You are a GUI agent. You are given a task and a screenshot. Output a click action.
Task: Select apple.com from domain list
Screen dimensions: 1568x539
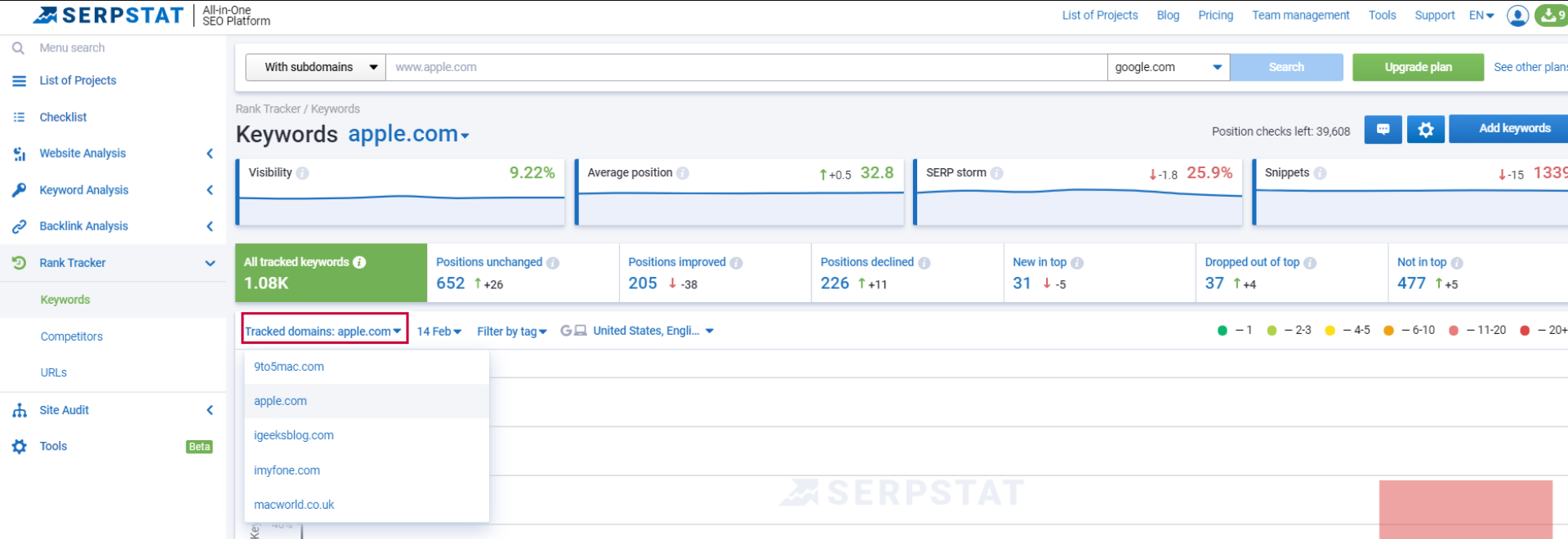(367, 401)
